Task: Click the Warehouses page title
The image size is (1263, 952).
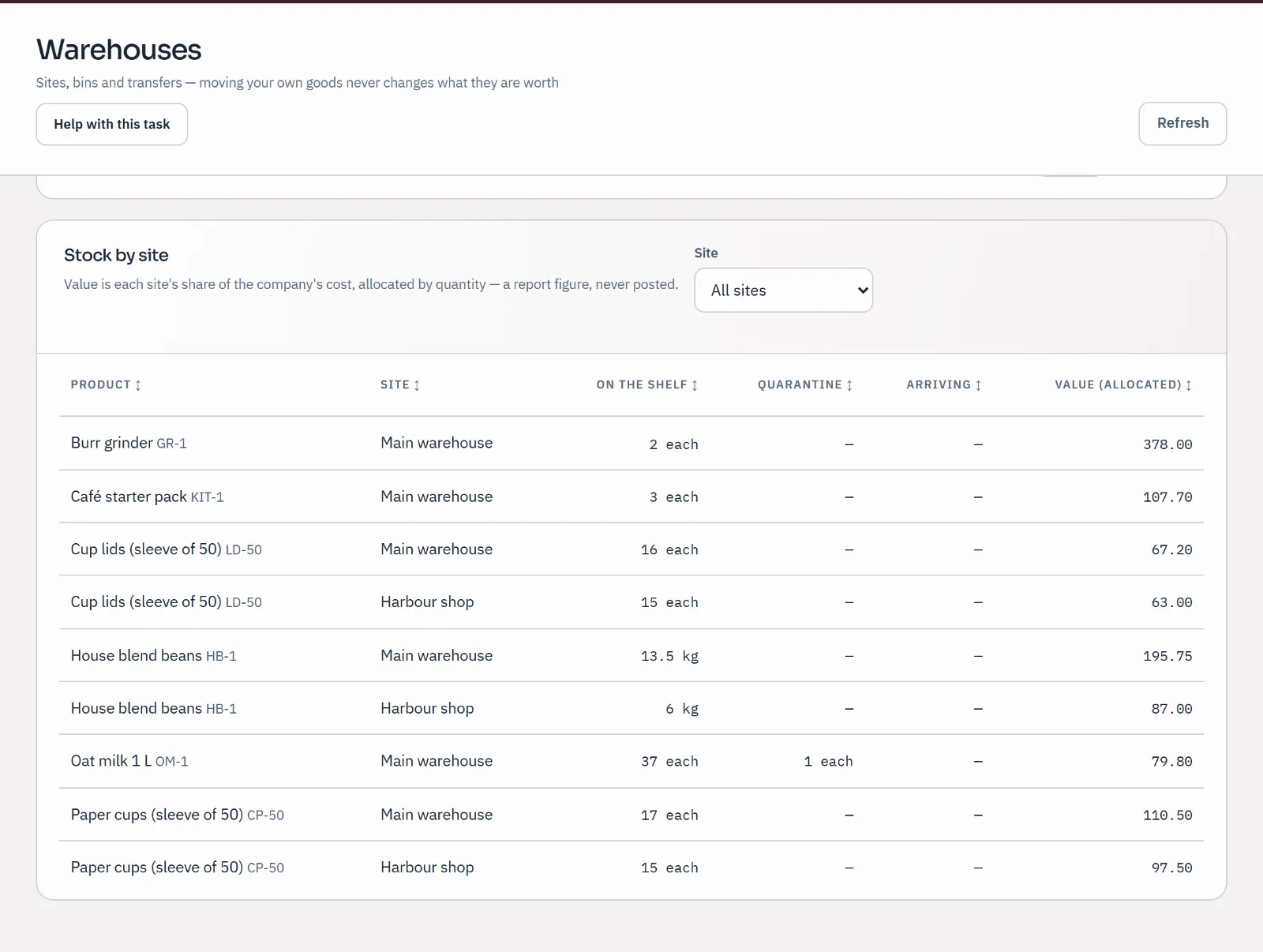Action: coord(119,50)
